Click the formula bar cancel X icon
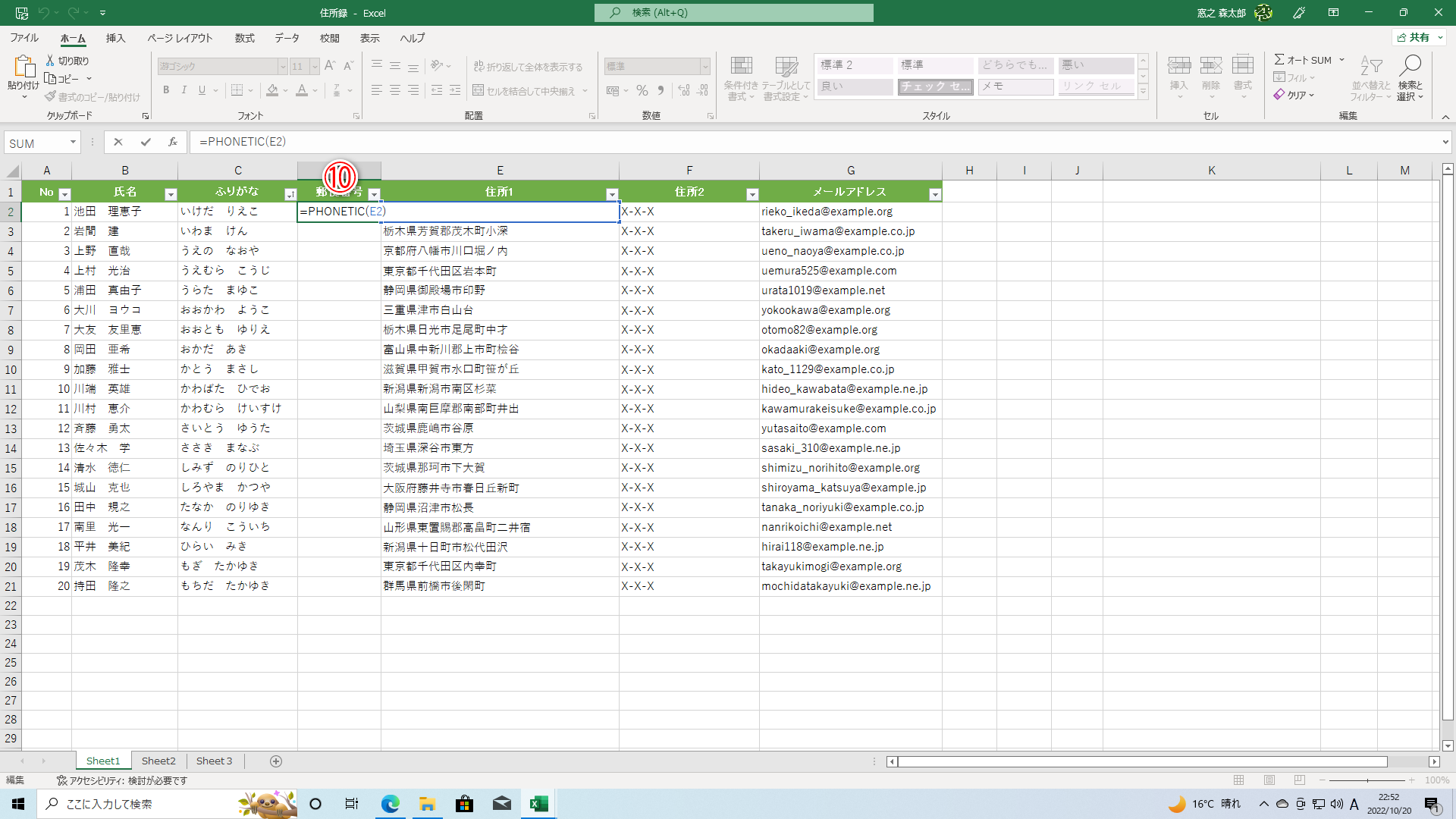The image size is (1456, 819). coord(118,142)
